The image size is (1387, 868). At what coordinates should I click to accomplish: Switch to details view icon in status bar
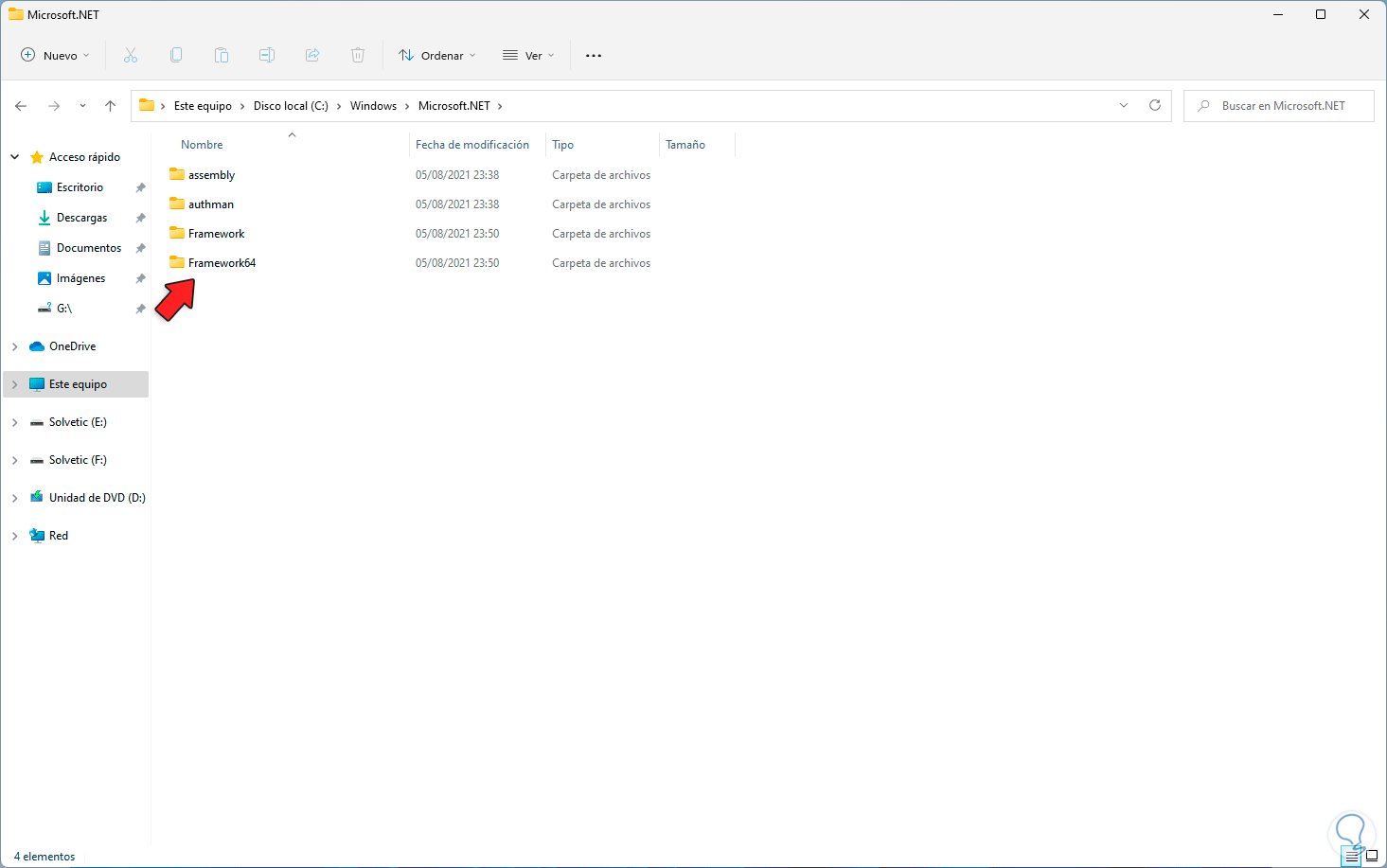coord(1352,857)
